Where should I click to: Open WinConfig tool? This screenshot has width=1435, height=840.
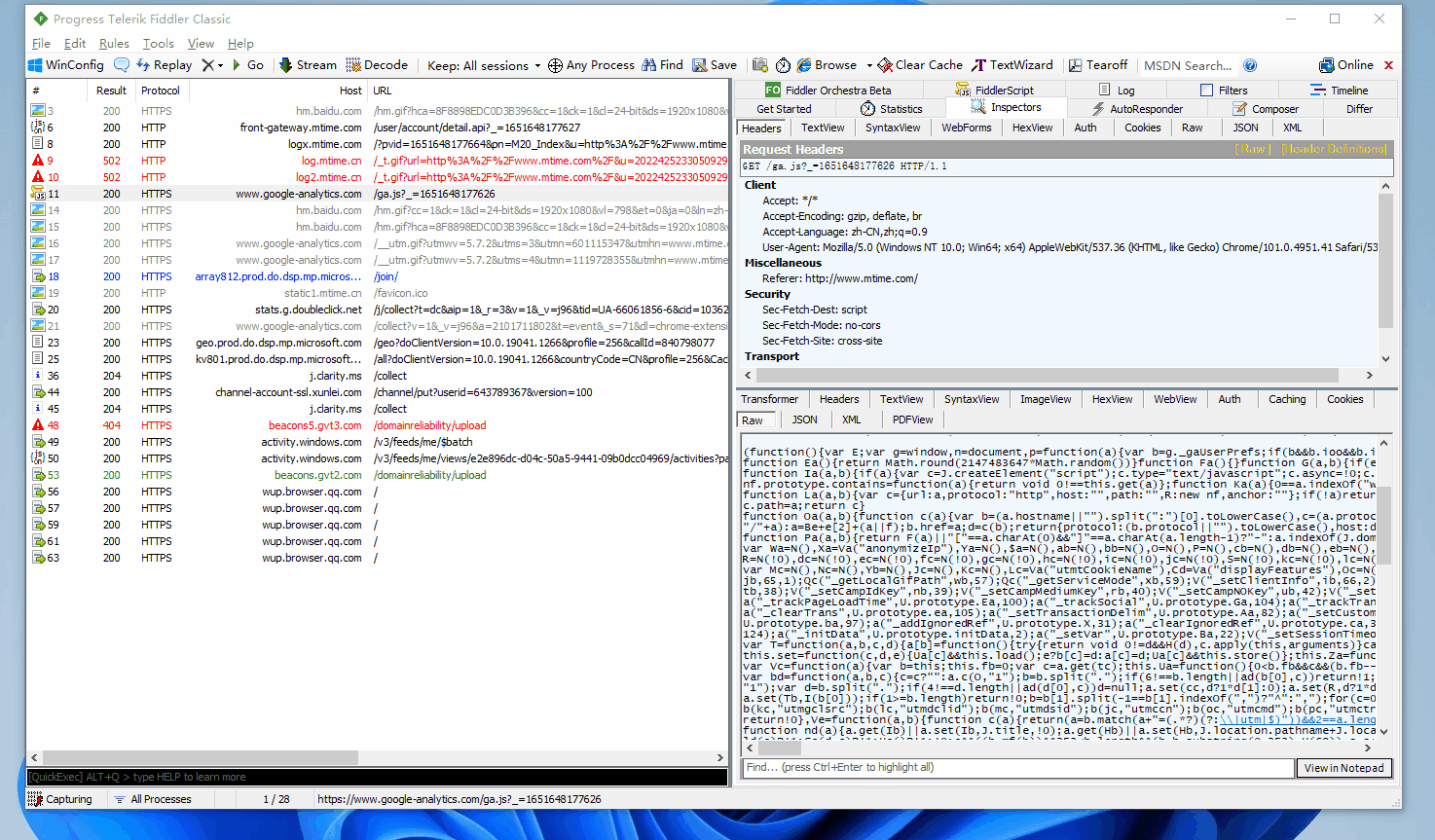66,65
